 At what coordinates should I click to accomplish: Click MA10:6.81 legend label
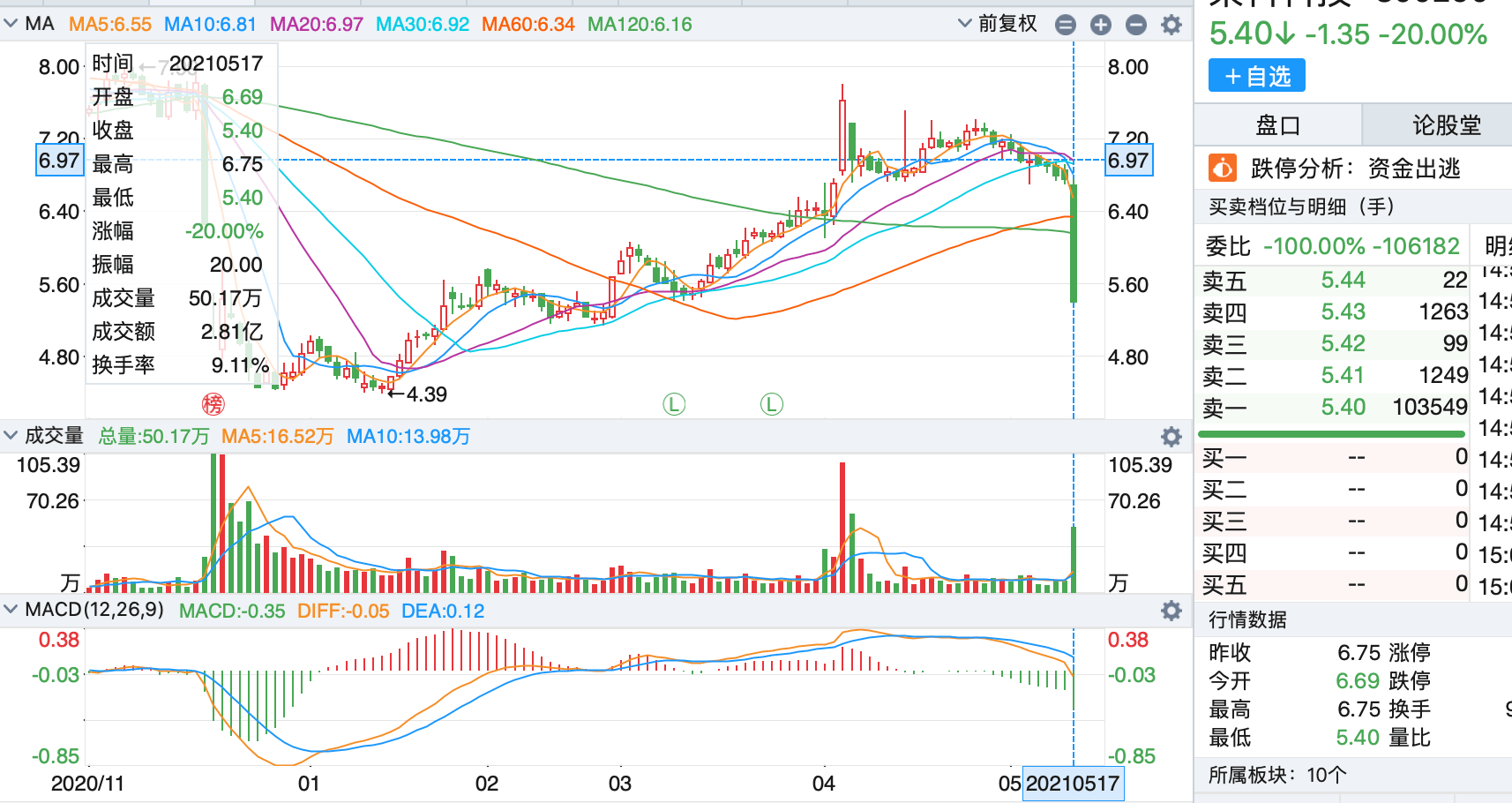coord(210,25)
